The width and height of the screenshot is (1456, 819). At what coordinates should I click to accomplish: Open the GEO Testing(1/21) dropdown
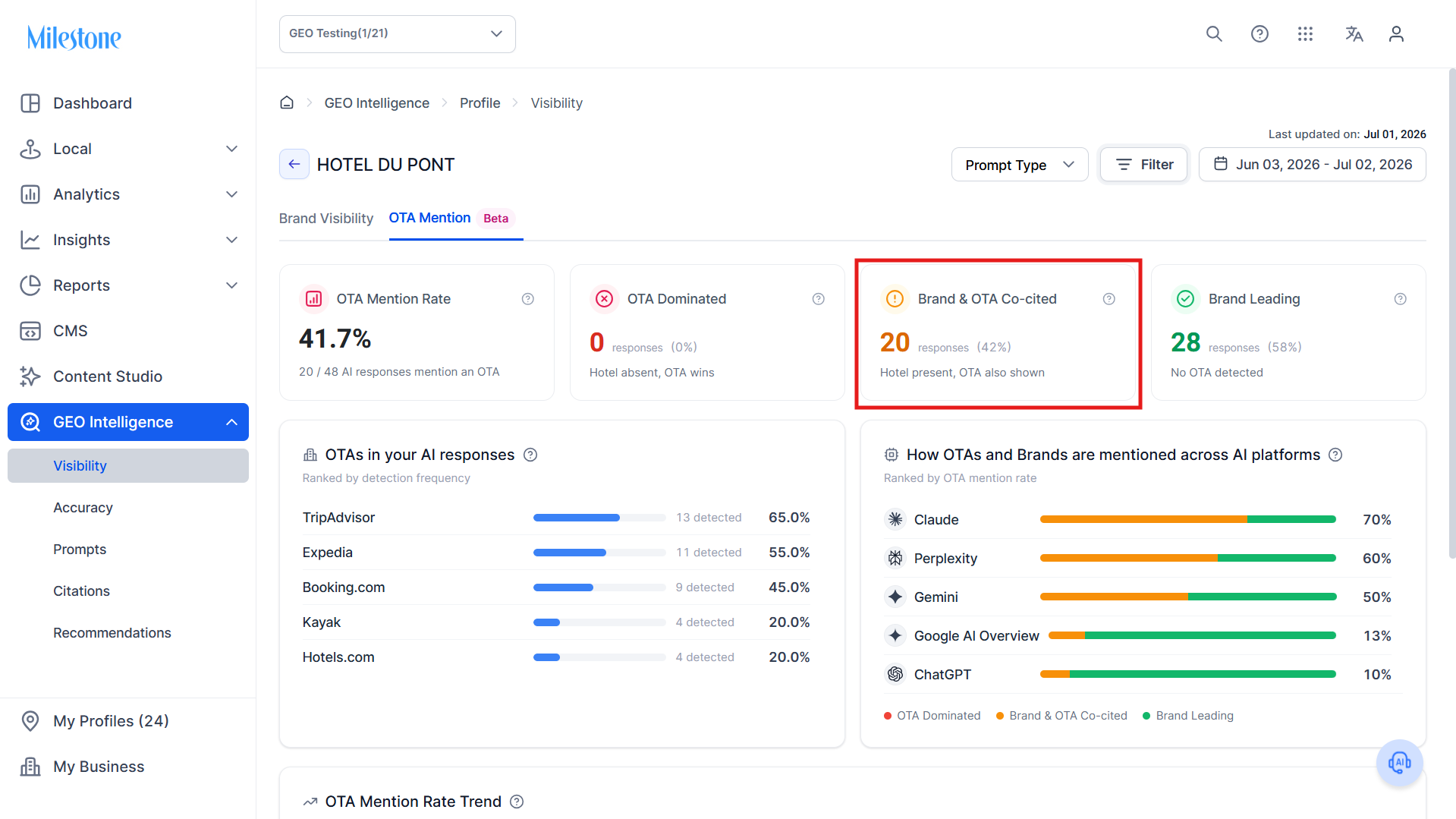click(398, 34)
